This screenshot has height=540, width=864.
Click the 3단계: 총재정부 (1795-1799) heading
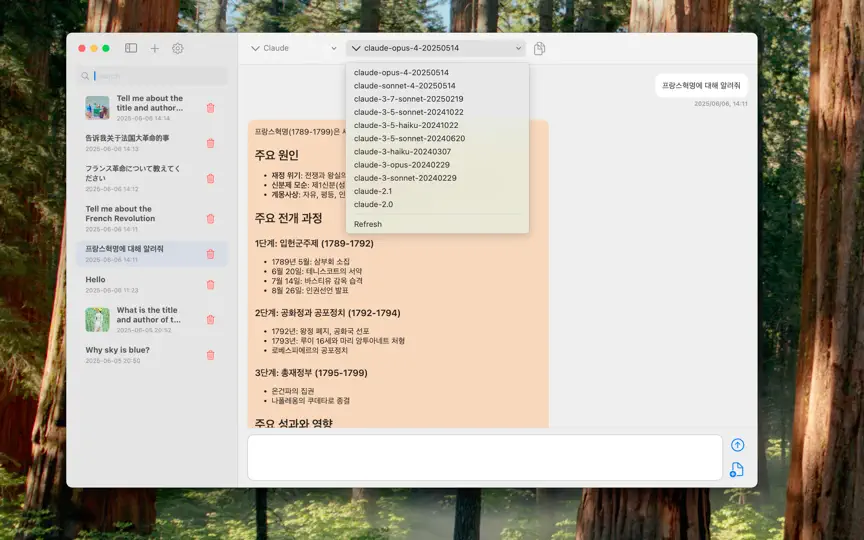tap(311, 373)
